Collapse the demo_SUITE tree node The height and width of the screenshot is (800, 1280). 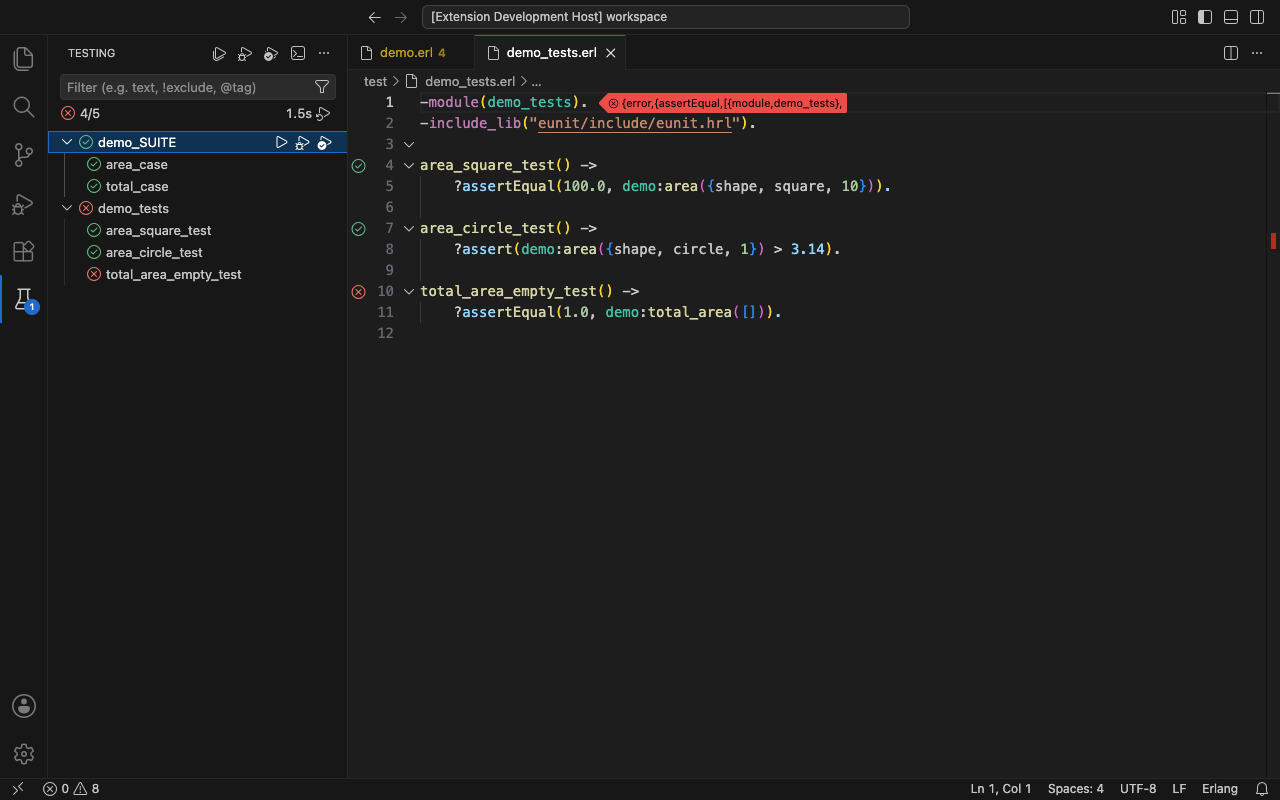(x=67, y=143)
